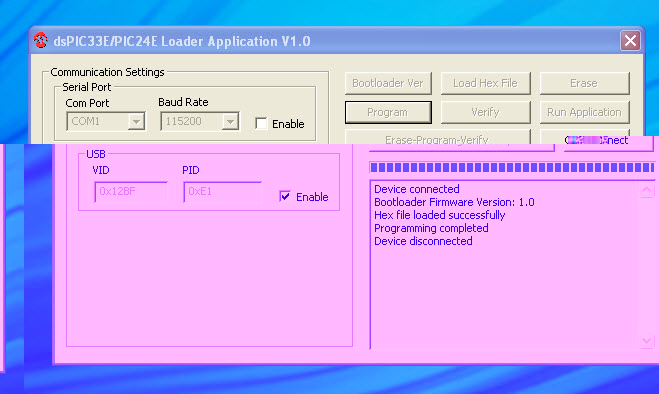Click the Bootloader Ver button
Image resolution: width=659 pixels, height=394 pixels.
coord(388,83)
